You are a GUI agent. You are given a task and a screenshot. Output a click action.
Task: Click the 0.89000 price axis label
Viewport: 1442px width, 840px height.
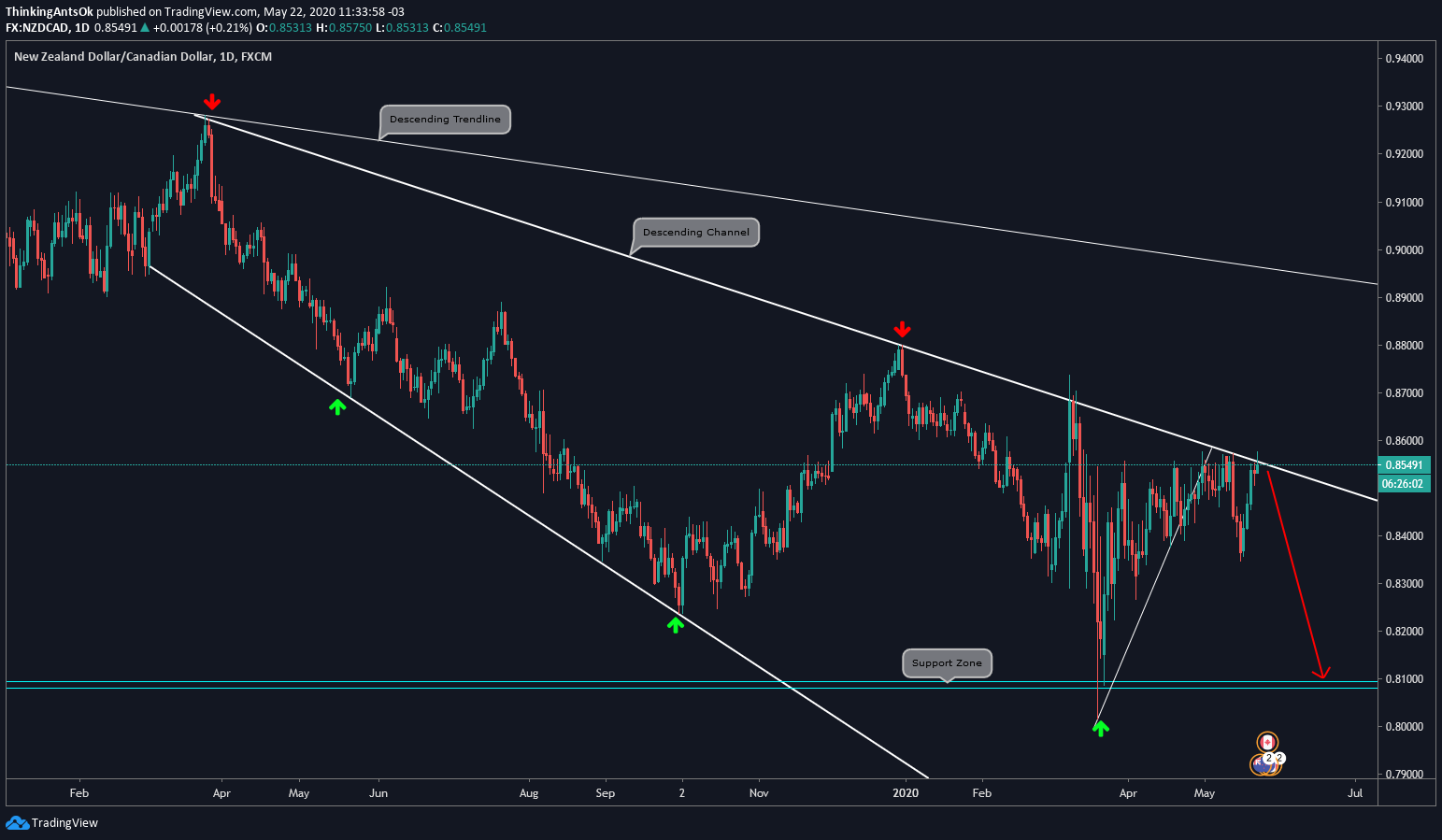coord(1404,298)
